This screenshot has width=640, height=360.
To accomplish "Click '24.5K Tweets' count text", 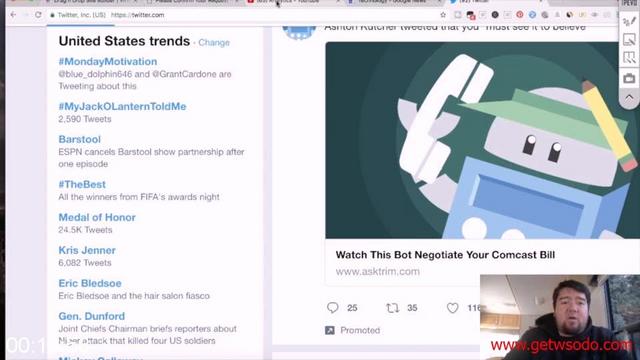I will coord(85,230).
